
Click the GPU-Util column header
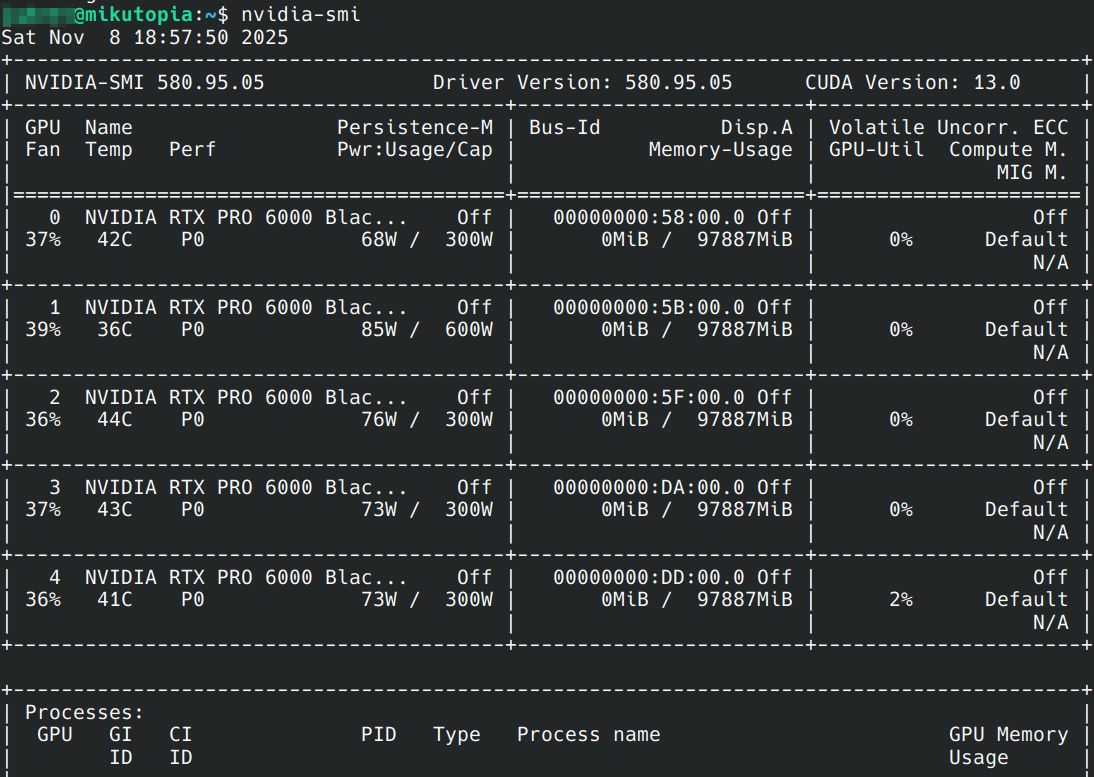(x=876, y=150)
